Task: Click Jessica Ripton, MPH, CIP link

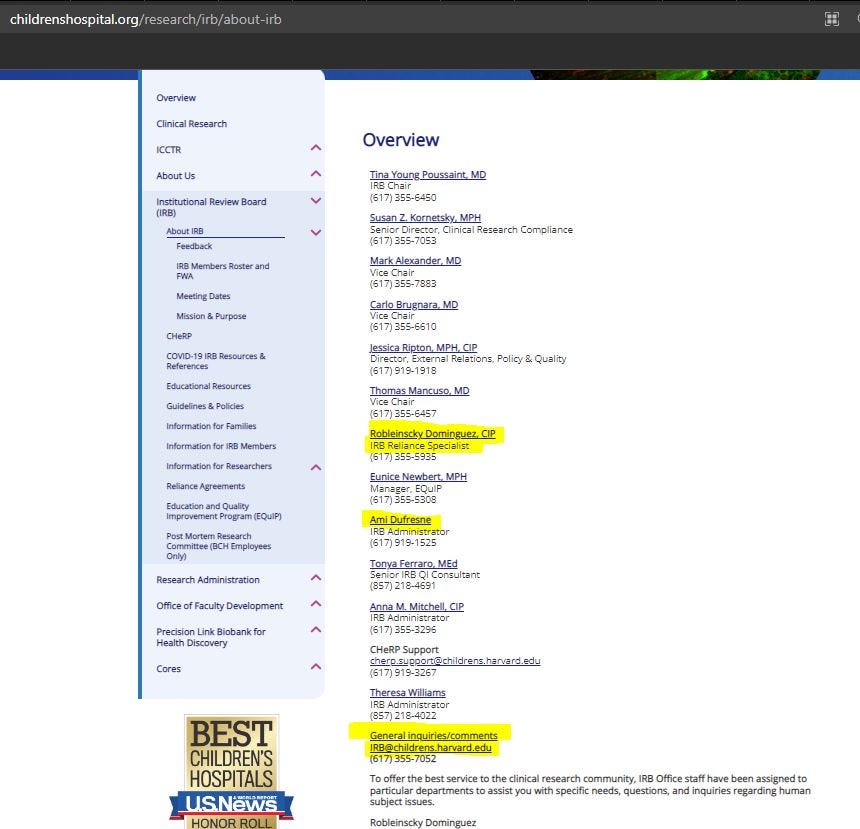Action: (423, 348)
